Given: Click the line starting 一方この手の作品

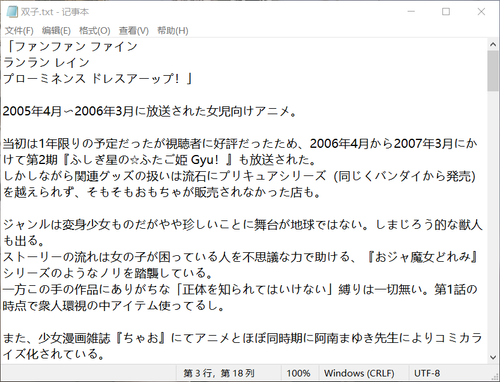Looking at the screenshot, I should pyautogui.click(x=240, y=289).
